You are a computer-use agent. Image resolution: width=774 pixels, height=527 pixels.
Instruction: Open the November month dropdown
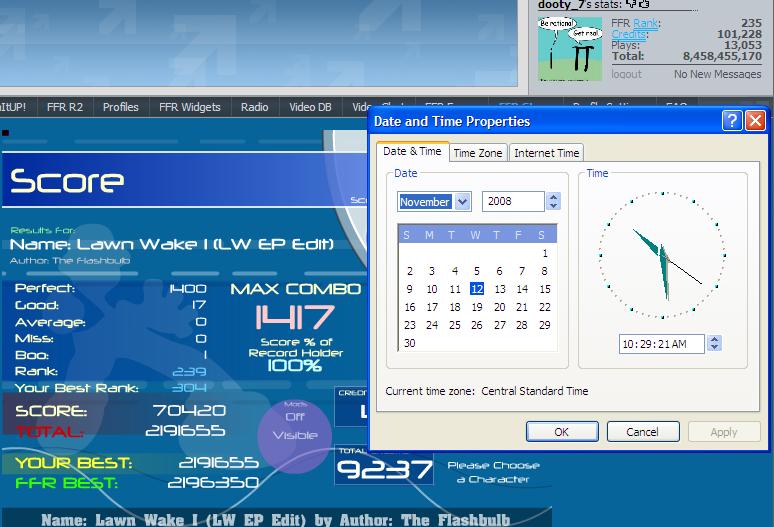pyautogui.click(x=463, y=202)
